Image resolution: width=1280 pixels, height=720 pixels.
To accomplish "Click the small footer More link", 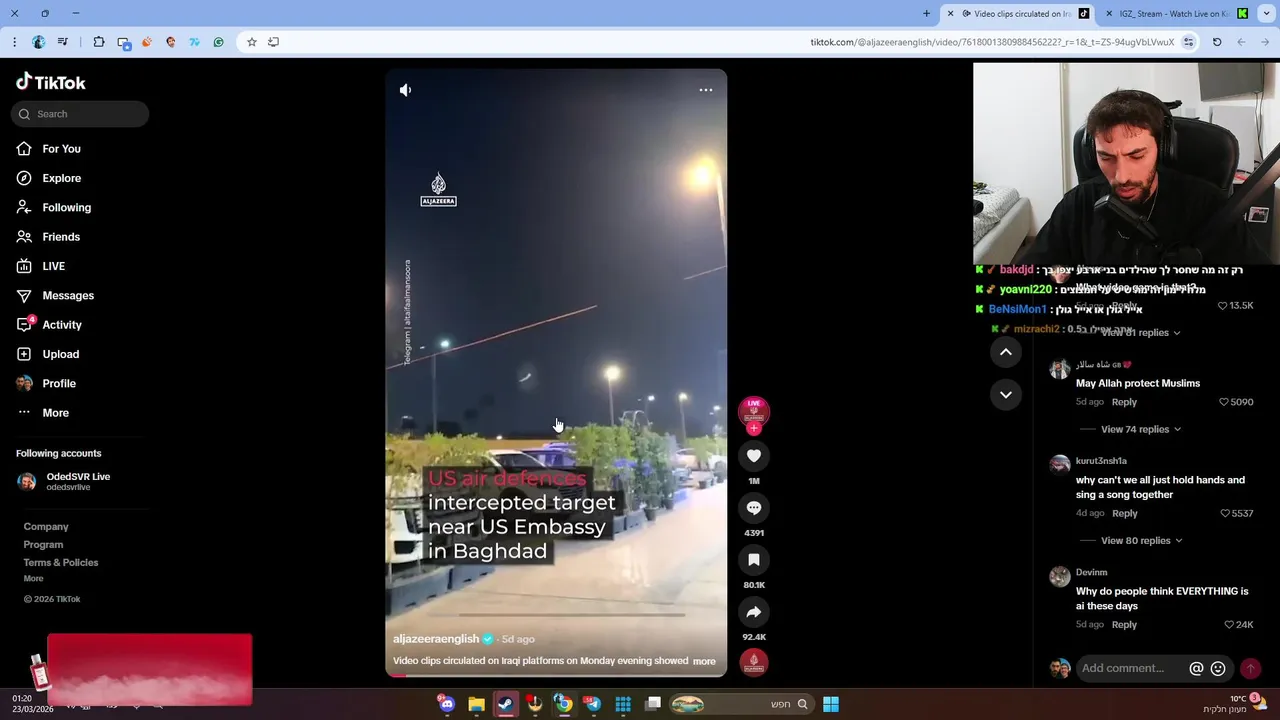I will click(x=33, y=578).
